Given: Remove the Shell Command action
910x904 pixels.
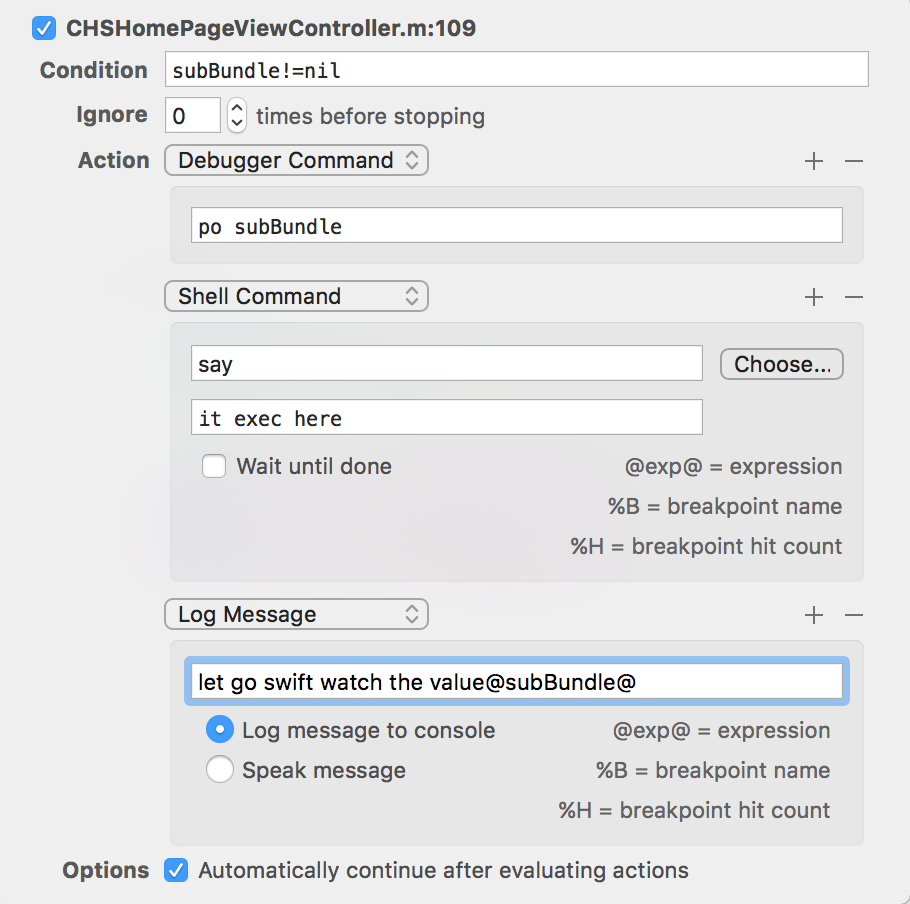Looking at the screenshot, I should point(854,296).
